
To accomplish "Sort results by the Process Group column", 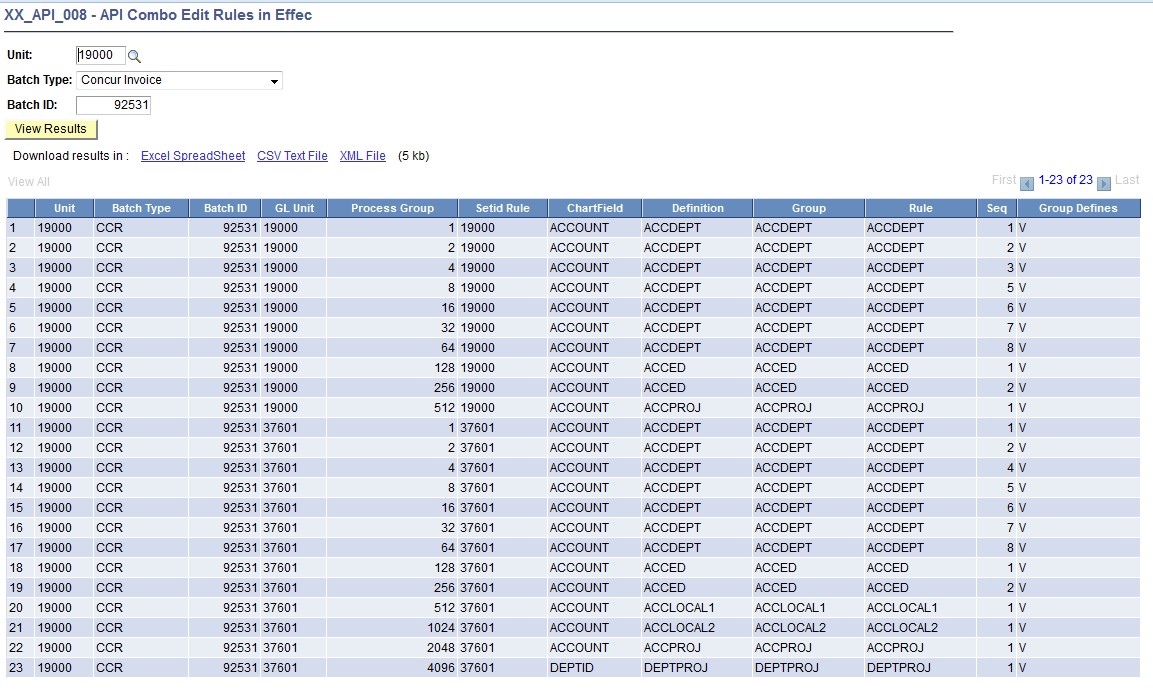I will 392,207.
